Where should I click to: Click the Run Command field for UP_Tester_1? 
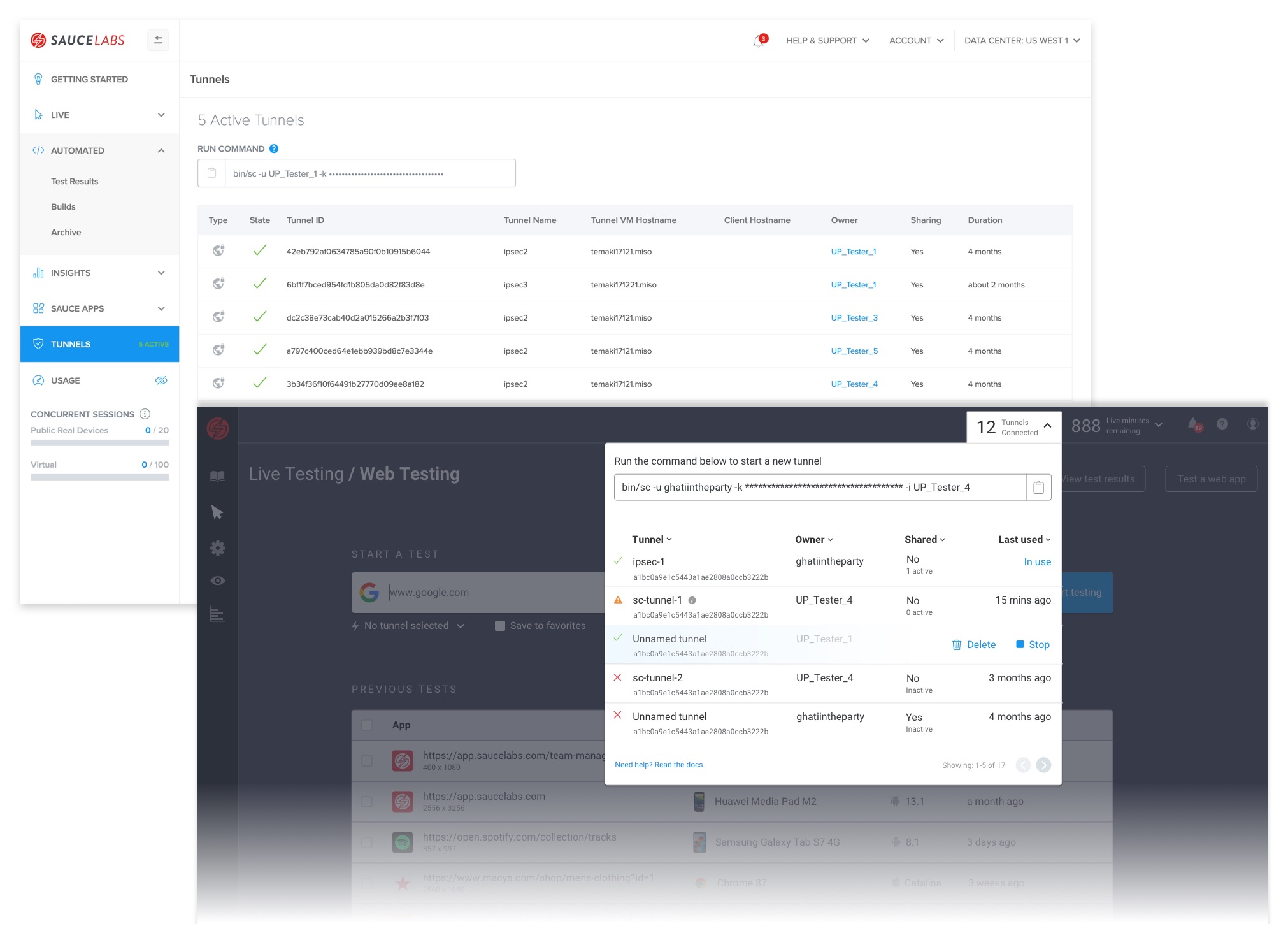tap(370, 173)
